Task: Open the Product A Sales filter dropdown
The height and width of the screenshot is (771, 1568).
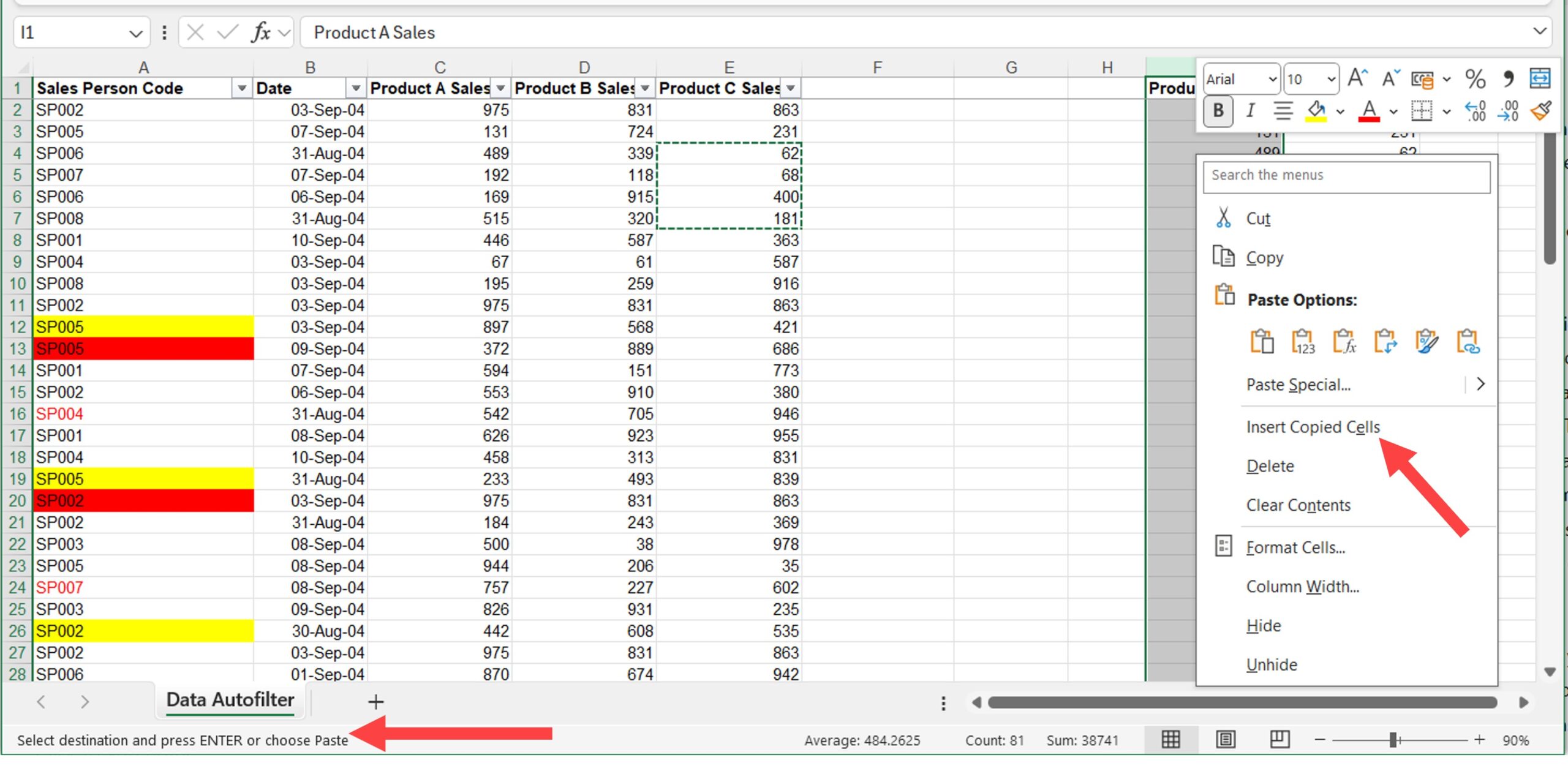Action: [500, 88]
